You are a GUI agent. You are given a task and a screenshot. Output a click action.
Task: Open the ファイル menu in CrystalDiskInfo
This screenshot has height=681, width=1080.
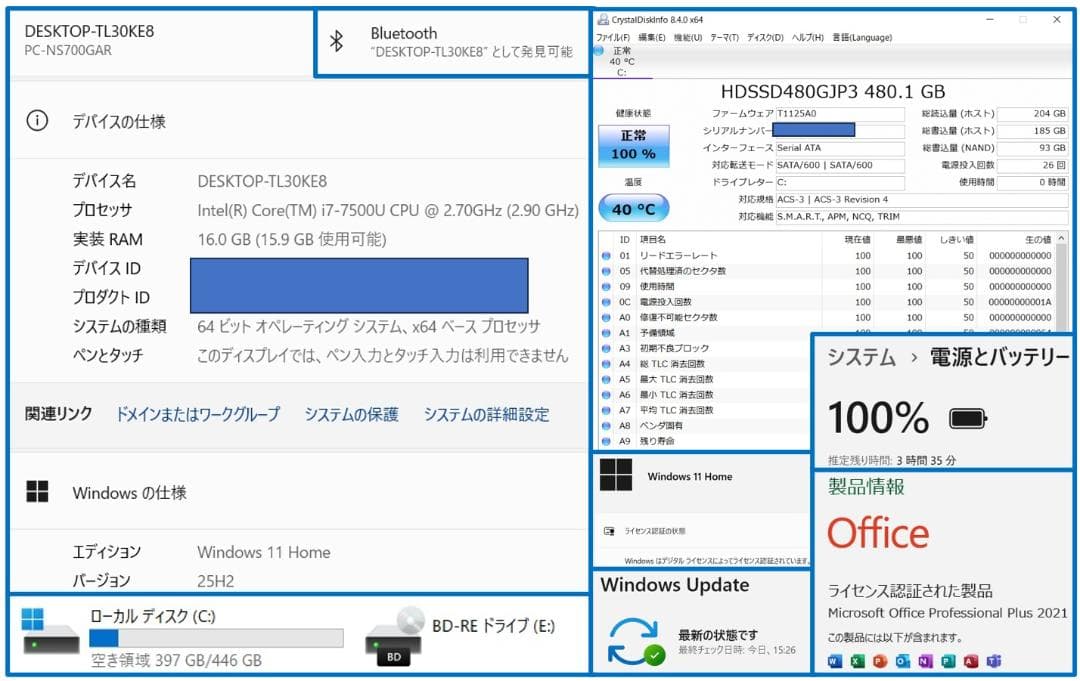tap(613, 37)
